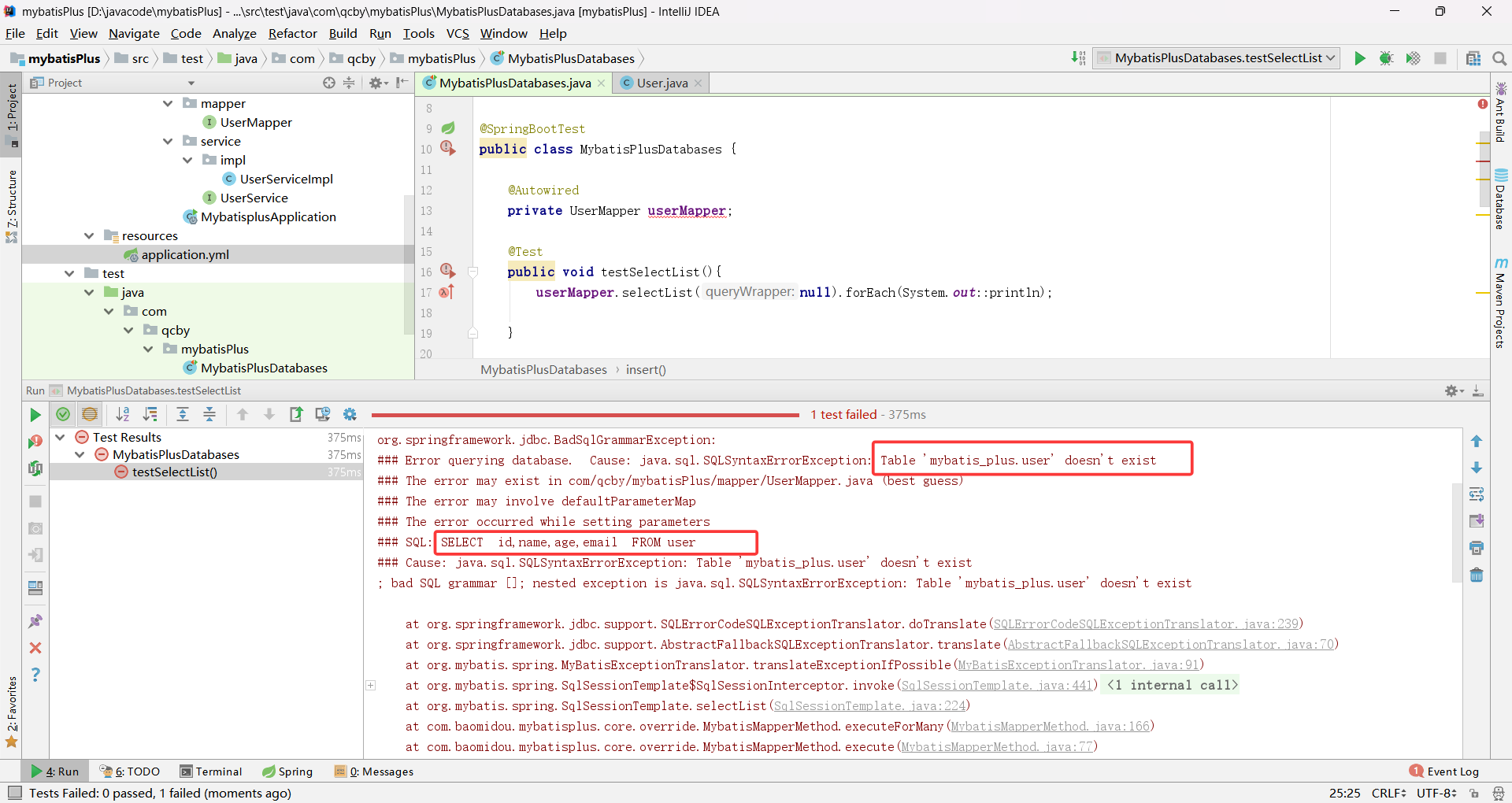This screenshot has height=803, width=1512.
Task: Rerun failed tests icon
Action: click(x=35, y=442)
